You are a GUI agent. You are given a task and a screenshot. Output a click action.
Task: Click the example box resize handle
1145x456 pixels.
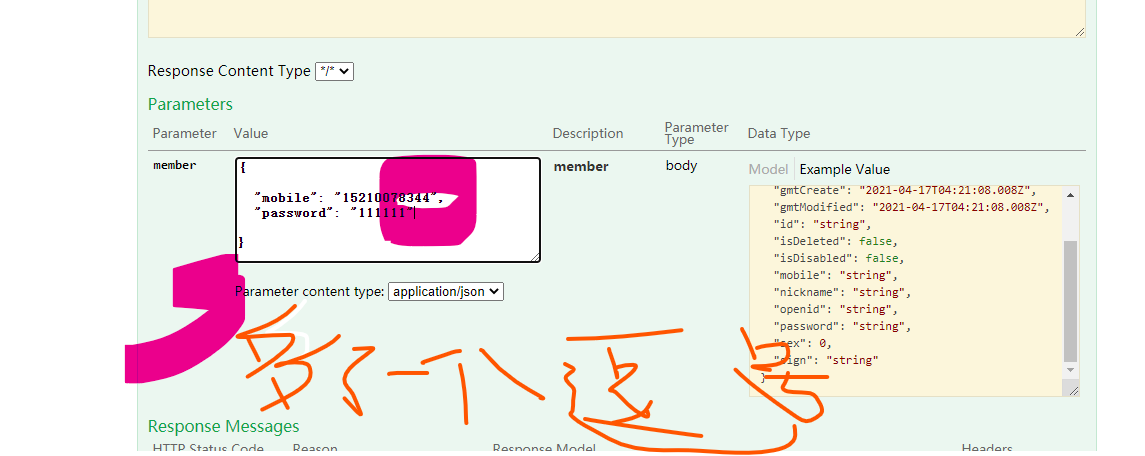pos(1073,391)
